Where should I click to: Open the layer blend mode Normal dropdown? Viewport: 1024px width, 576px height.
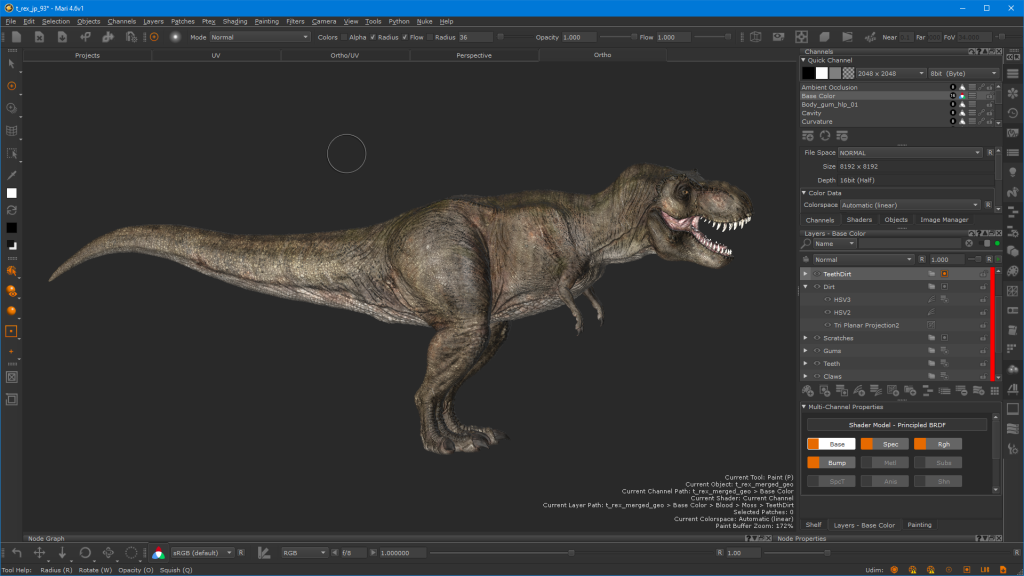click(x=863, y=260)
